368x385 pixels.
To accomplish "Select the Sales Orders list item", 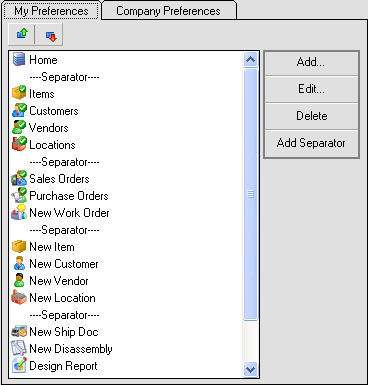I will [59, 179].
